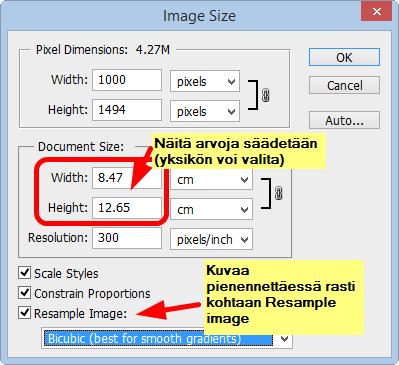Open pixel Height units dropdown
The image size is (399, 365).
tap(205, 111)
